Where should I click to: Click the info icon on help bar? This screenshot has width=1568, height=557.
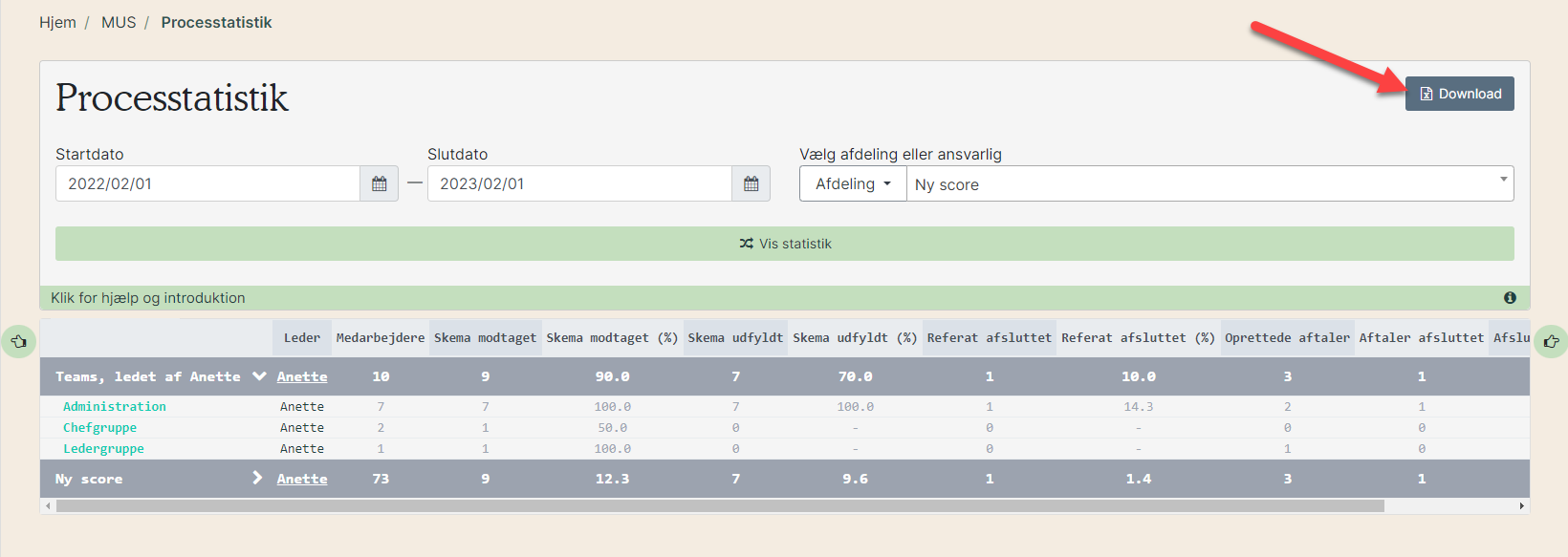click(x=1510, y=298)
